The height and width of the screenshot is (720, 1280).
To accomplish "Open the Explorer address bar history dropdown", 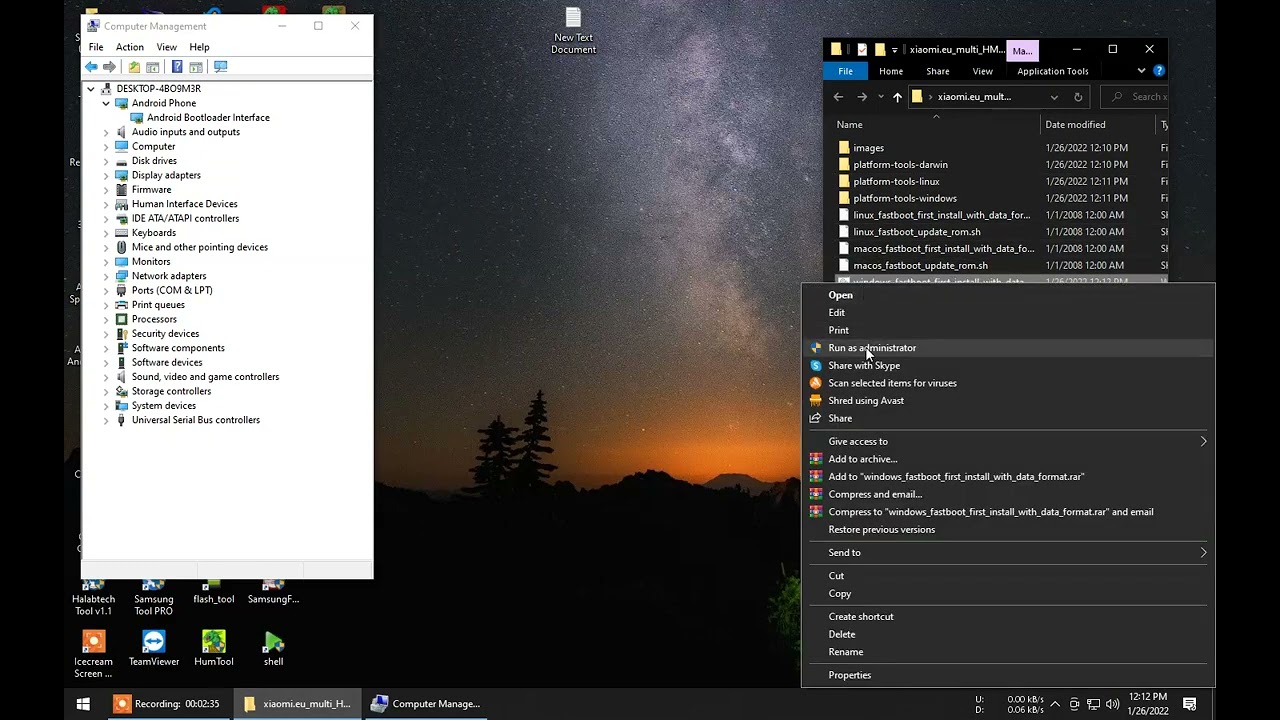I will click(x=1054, y=97).
